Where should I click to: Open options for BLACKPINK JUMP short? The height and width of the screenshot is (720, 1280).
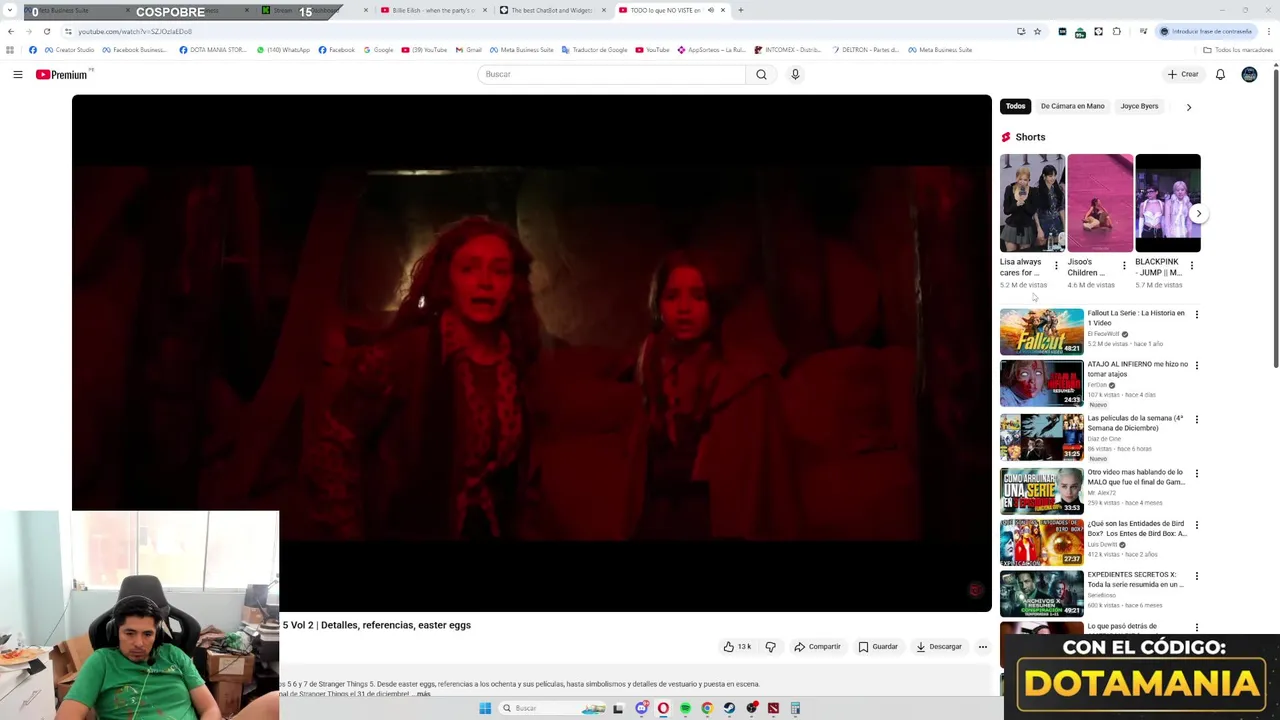1191,266
